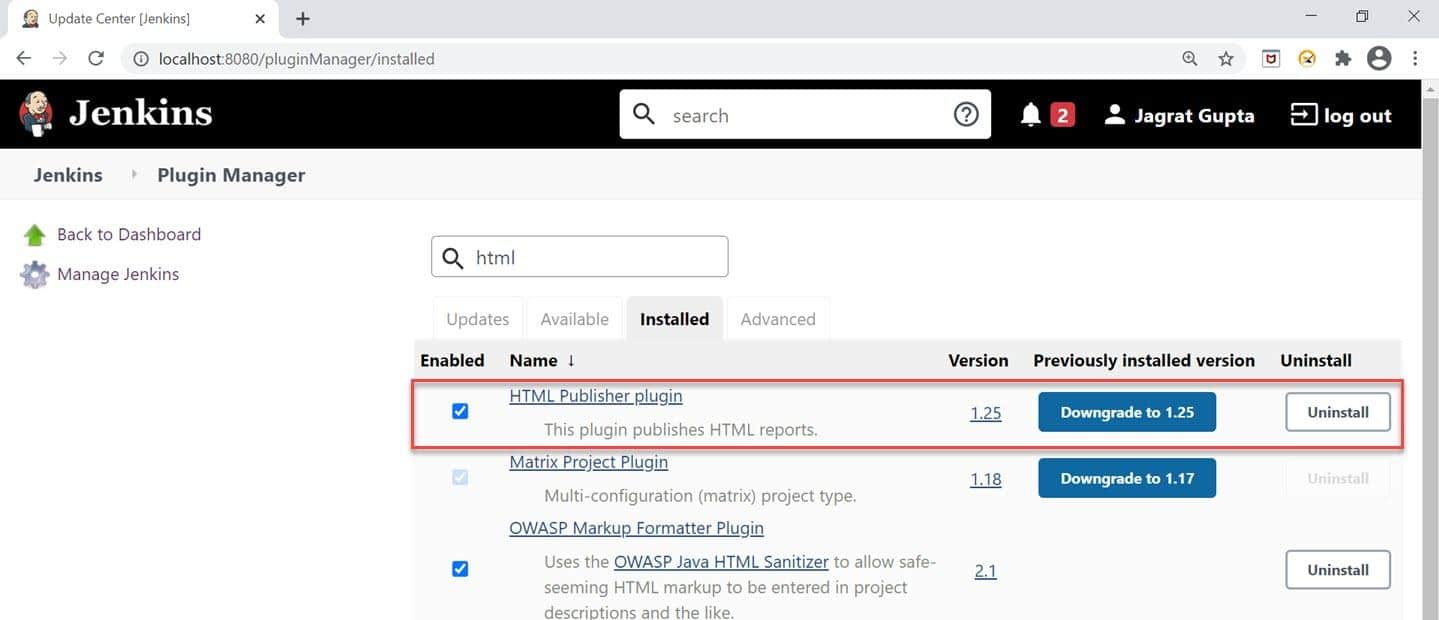This screenshot has width=1439, height=620.
Task: Click the Jagrat Gupta user name
Action: point(1194,115)
